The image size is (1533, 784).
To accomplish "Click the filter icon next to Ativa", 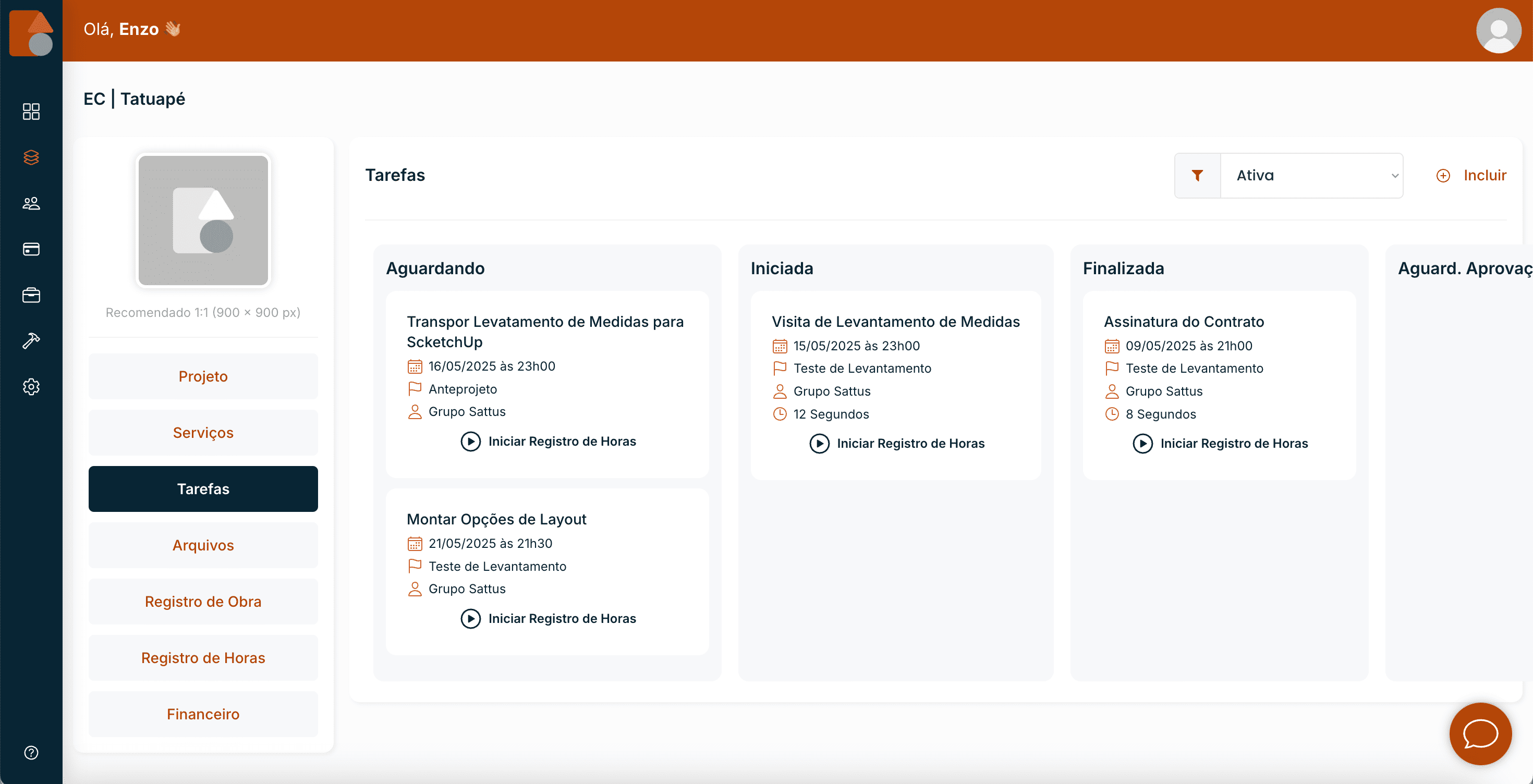I will click(1197, 176).
